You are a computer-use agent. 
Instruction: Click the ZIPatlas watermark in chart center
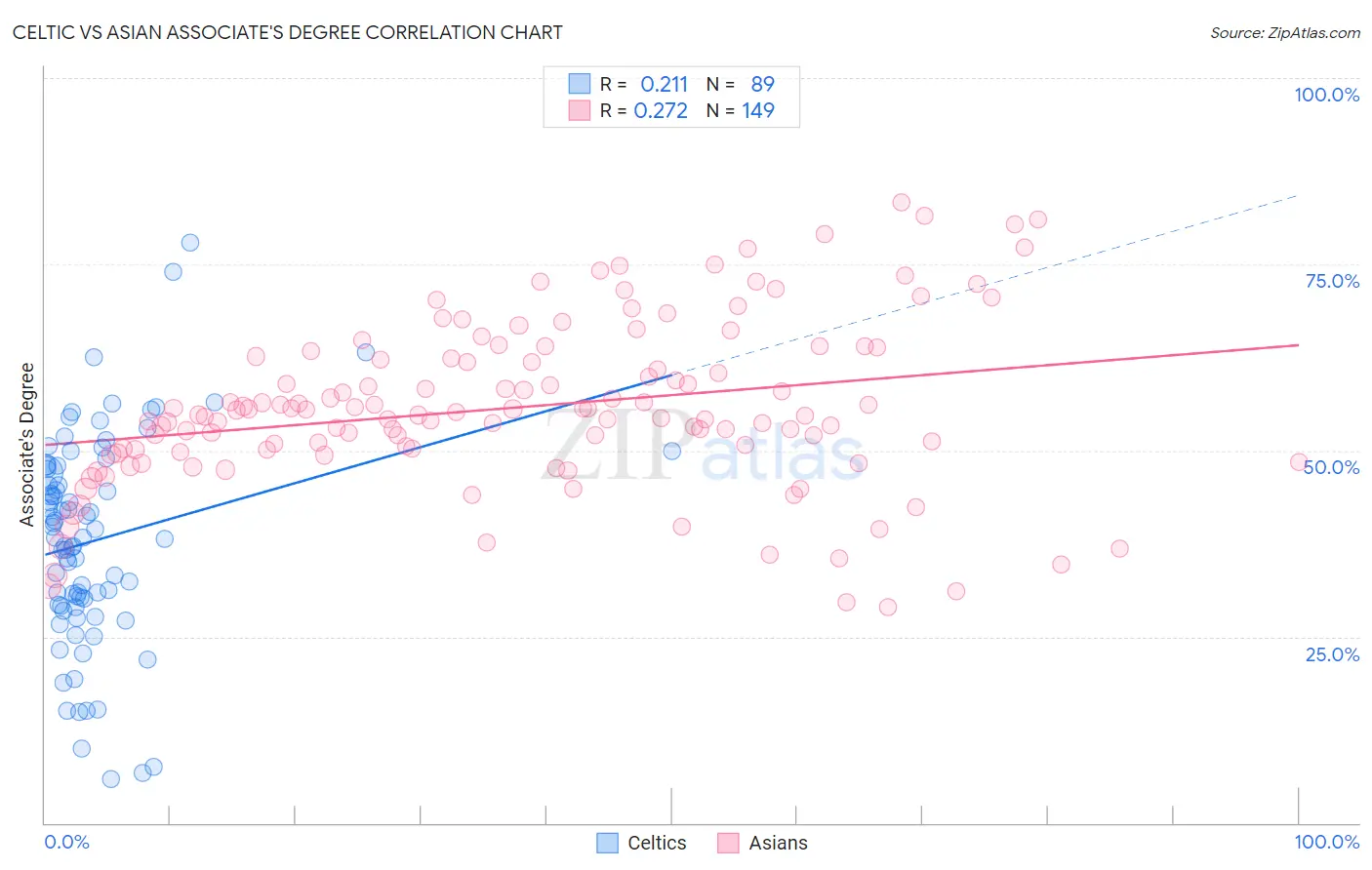coord(703,447)
